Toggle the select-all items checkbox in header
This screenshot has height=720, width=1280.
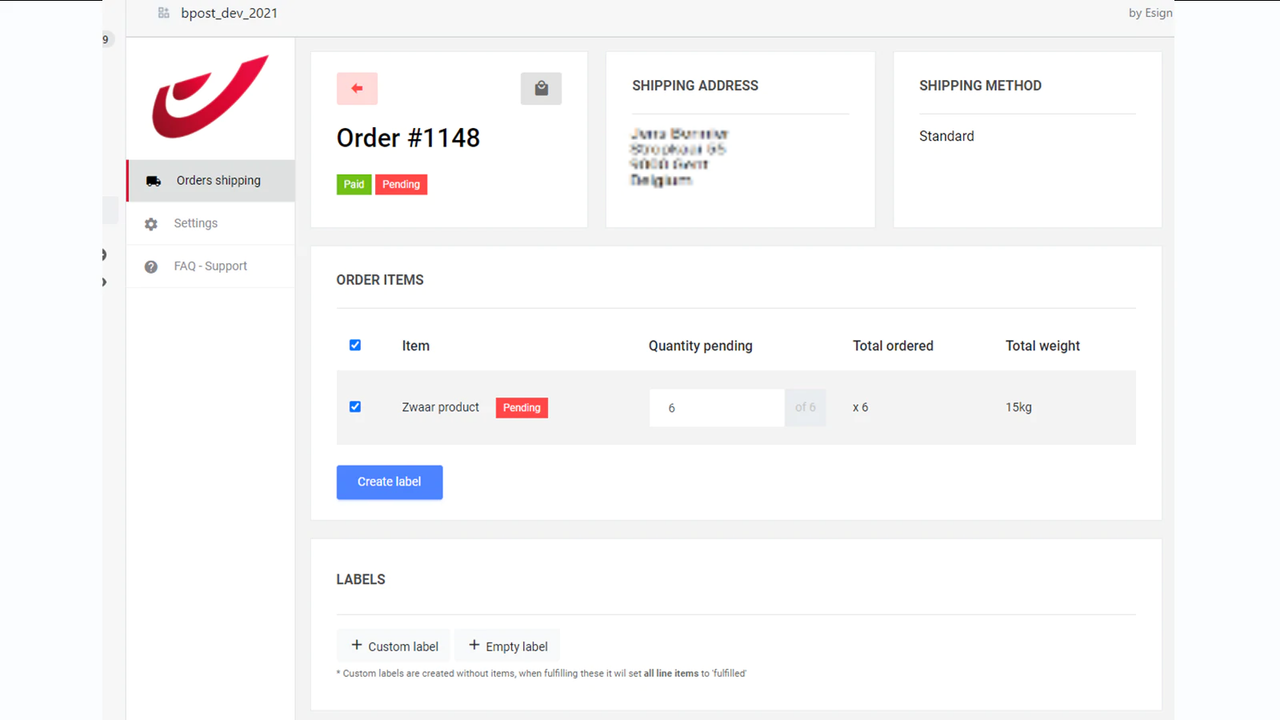355,345
